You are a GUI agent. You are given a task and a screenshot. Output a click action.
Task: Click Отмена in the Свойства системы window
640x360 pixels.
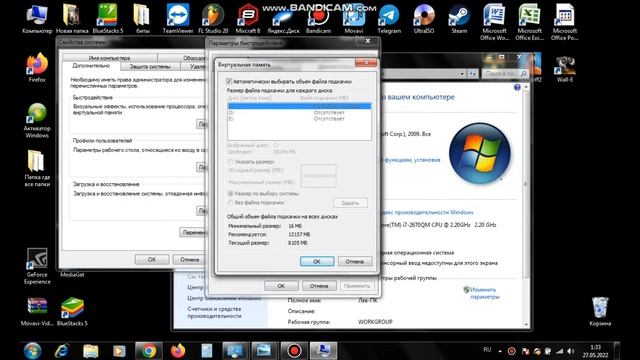pos(189,260)
